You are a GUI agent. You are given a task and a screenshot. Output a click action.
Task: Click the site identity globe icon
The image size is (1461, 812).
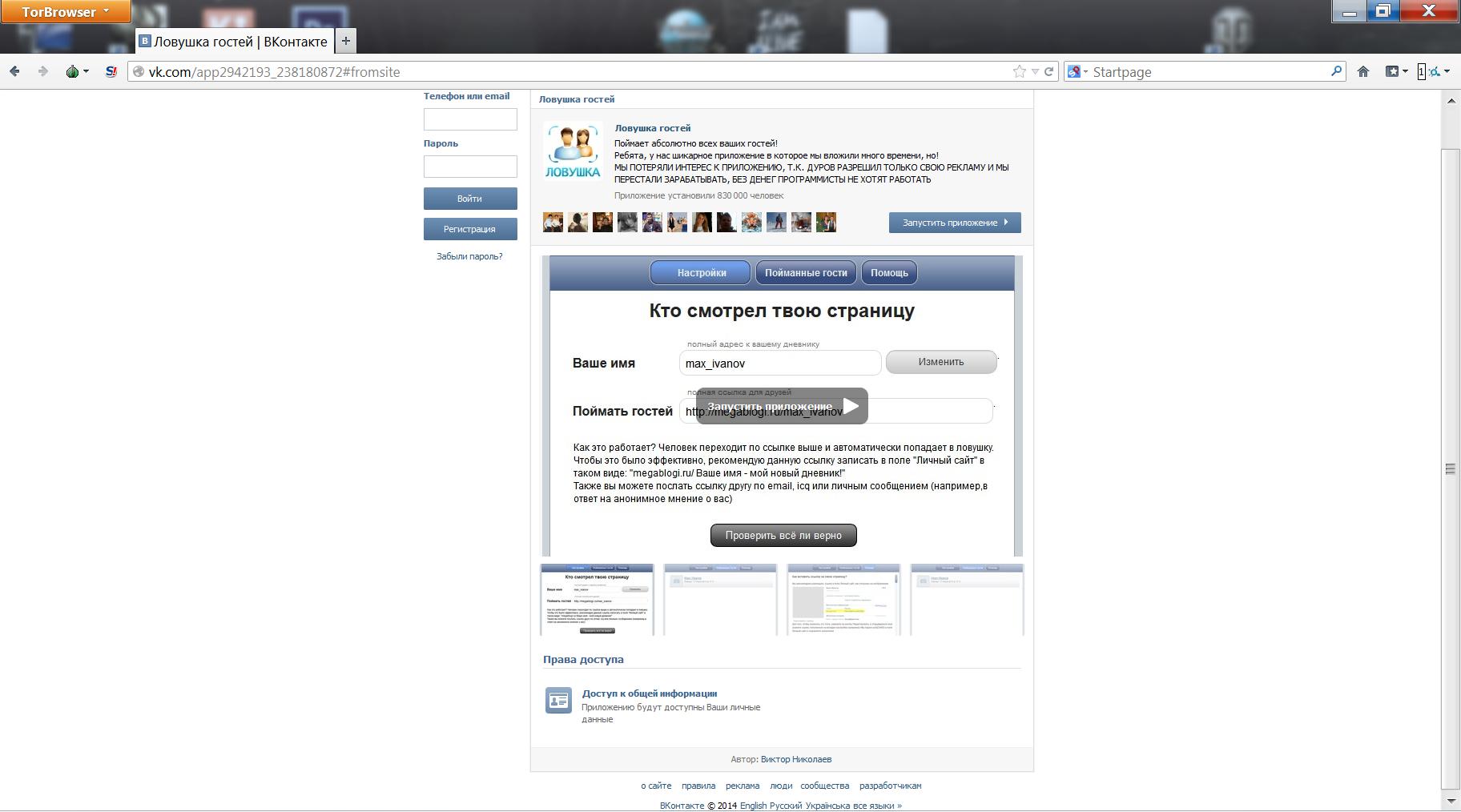pos(138,71)
